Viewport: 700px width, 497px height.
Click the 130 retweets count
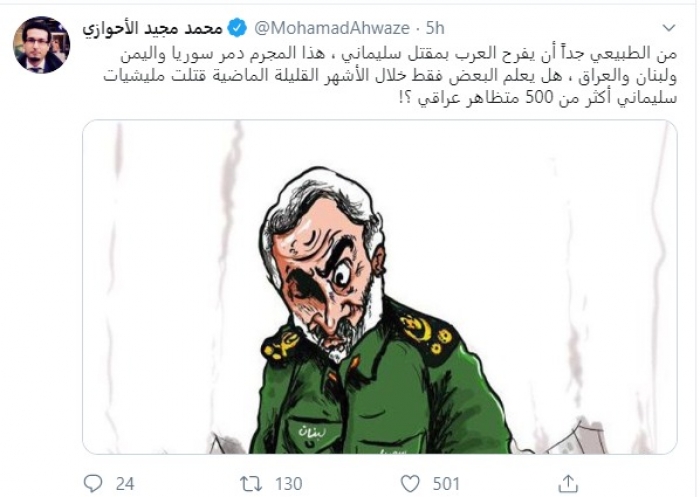click(x=289, y=484)
